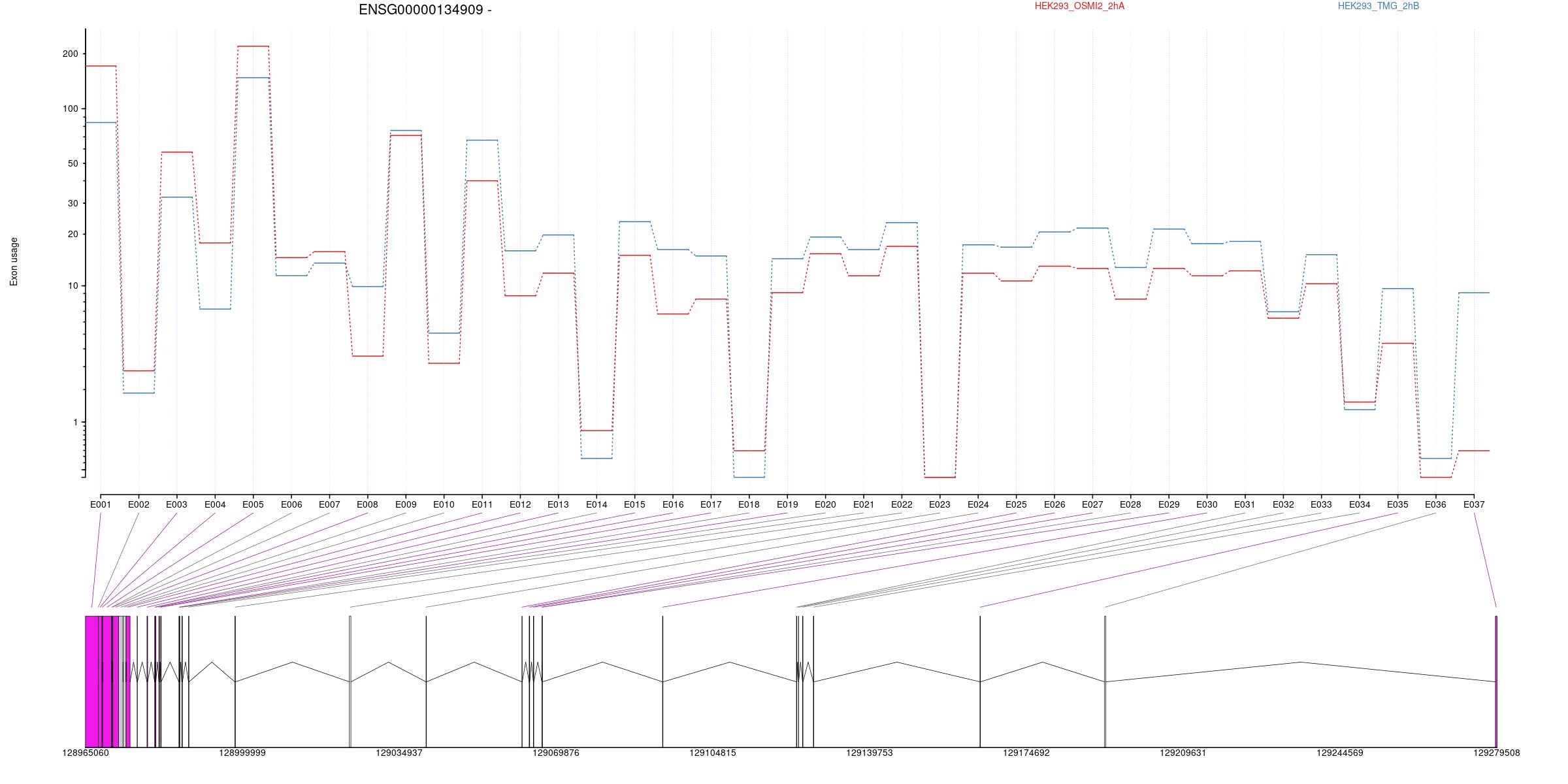Click the y-axis value 1
The width and height of the screenshot is (1568, 784).
click(x=75, y=422)
